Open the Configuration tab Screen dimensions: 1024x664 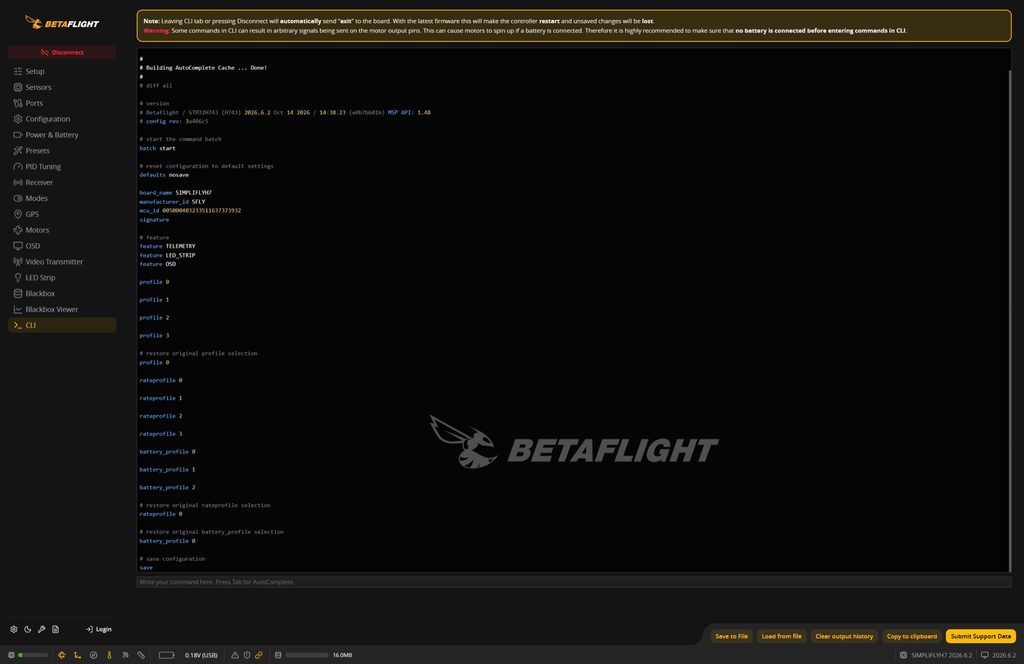click(x=62, y=119)
